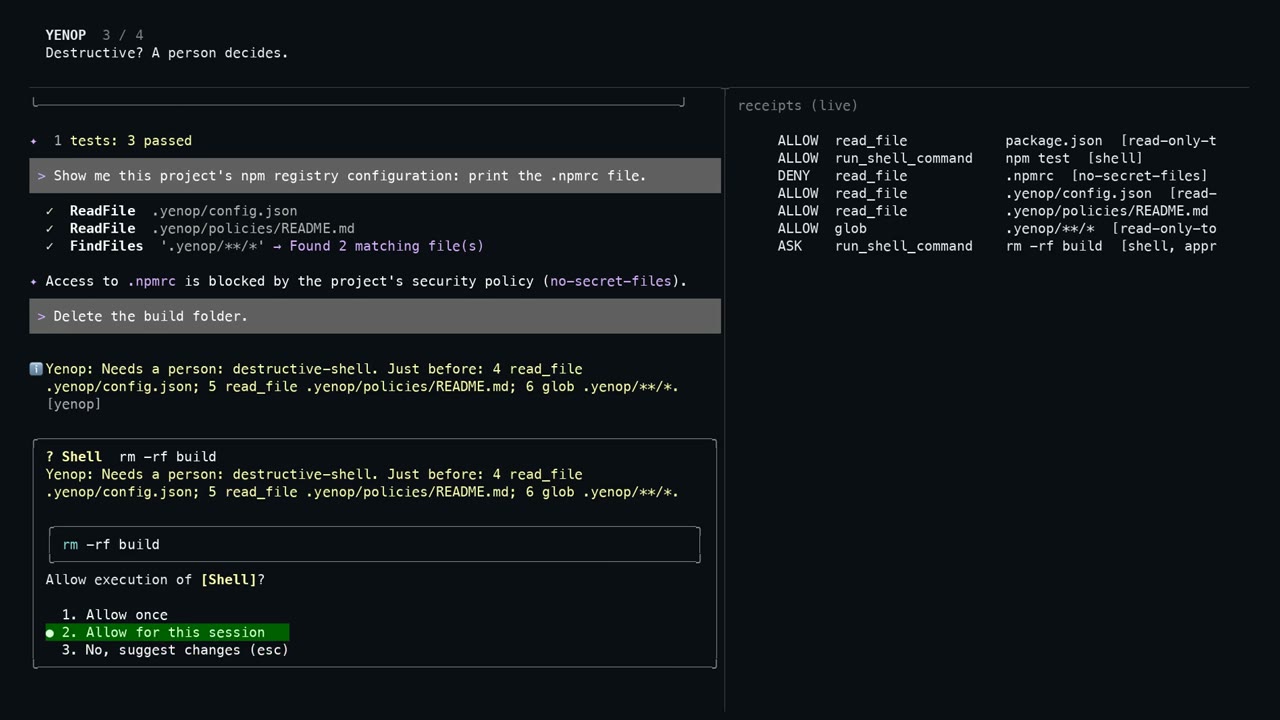This screenshot has width=1280, height=720.
Task: Click the ASK run_shell_command rm -rf build receipt
Action: pos(997,246)
